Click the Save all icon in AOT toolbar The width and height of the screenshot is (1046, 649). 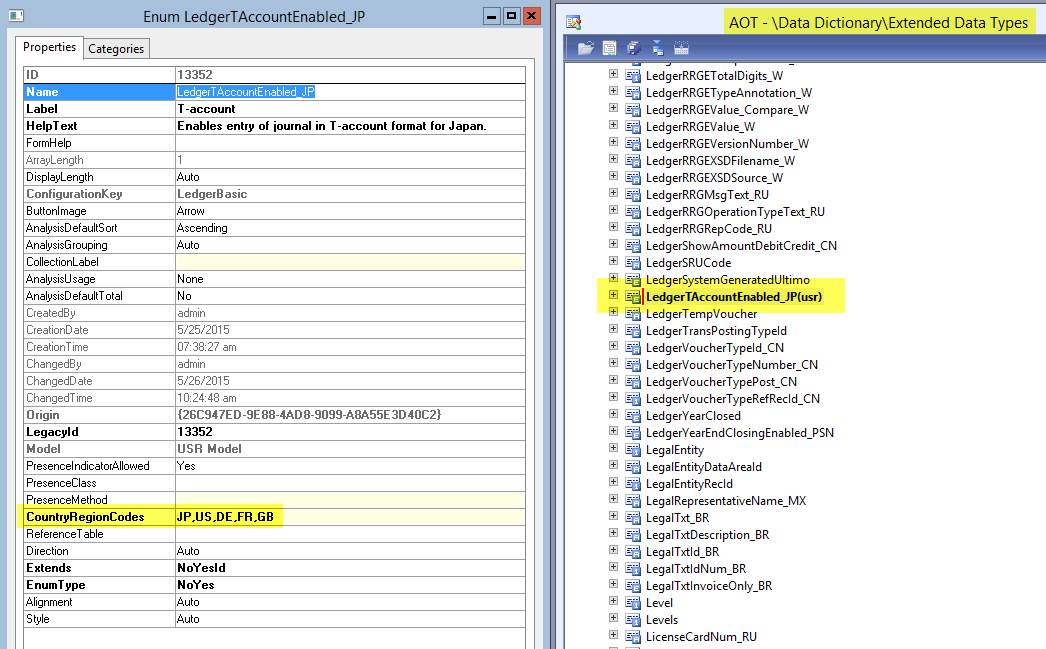tap(633, 47)
